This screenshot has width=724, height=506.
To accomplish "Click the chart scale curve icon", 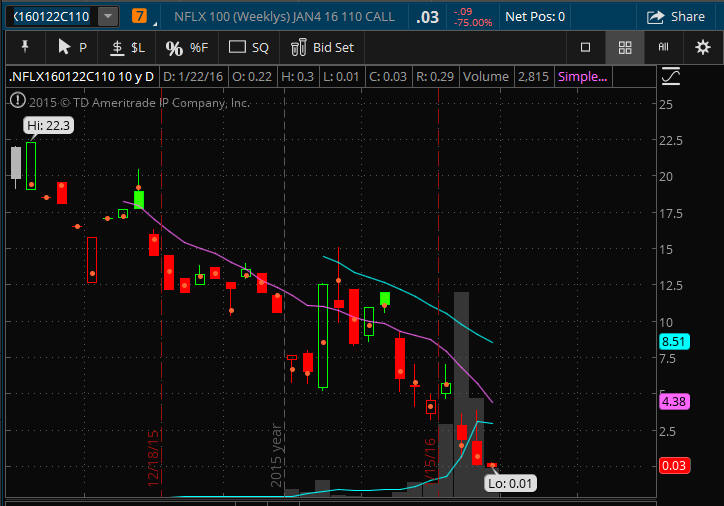I will click(671, 76).
